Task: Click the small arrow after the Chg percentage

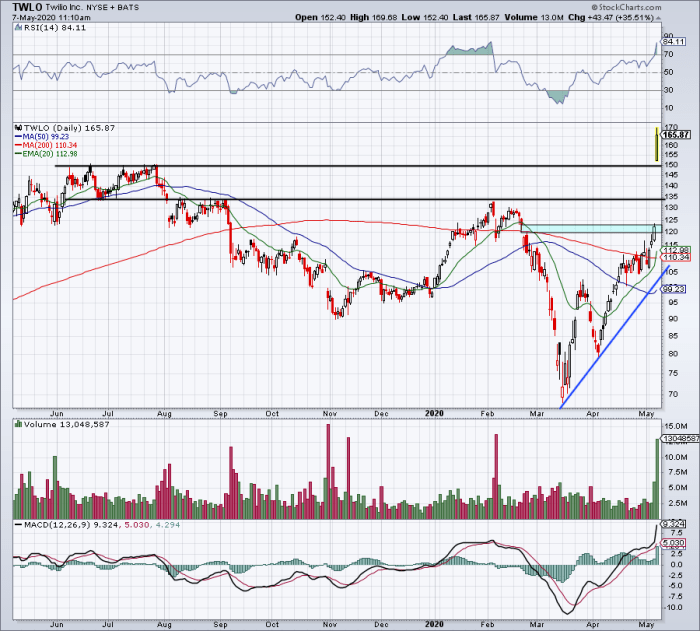Action: pos(658,18)
